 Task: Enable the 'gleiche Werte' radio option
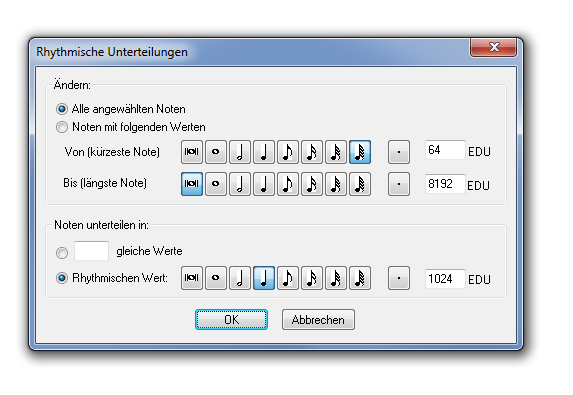coord(62,252)
